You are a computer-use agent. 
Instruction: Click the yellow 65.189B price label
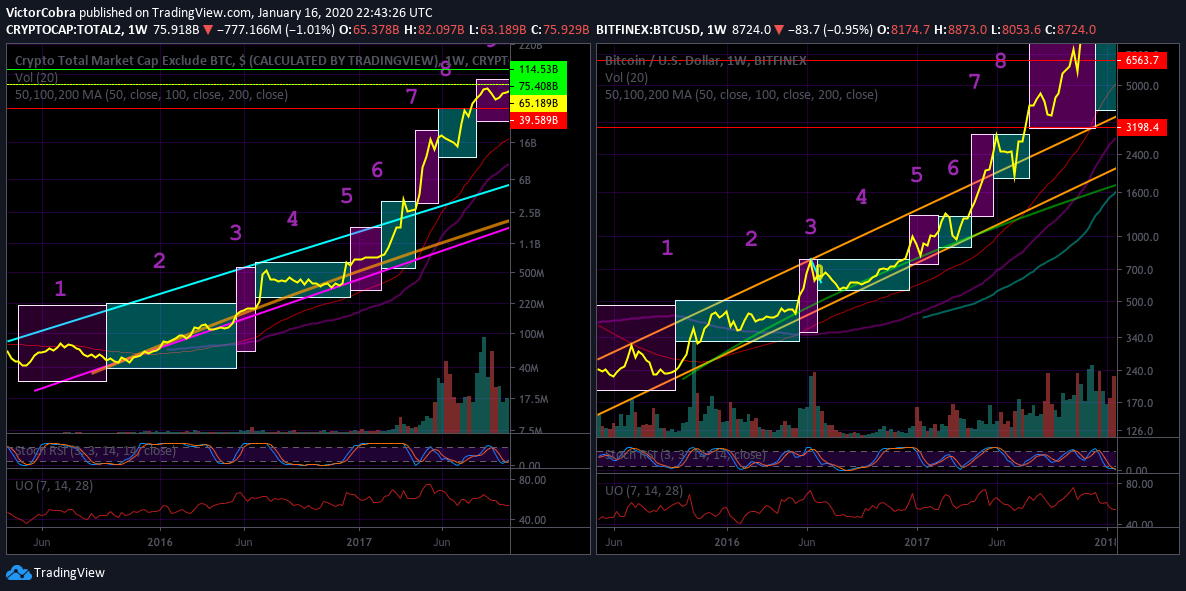click(x=539, y=102)
